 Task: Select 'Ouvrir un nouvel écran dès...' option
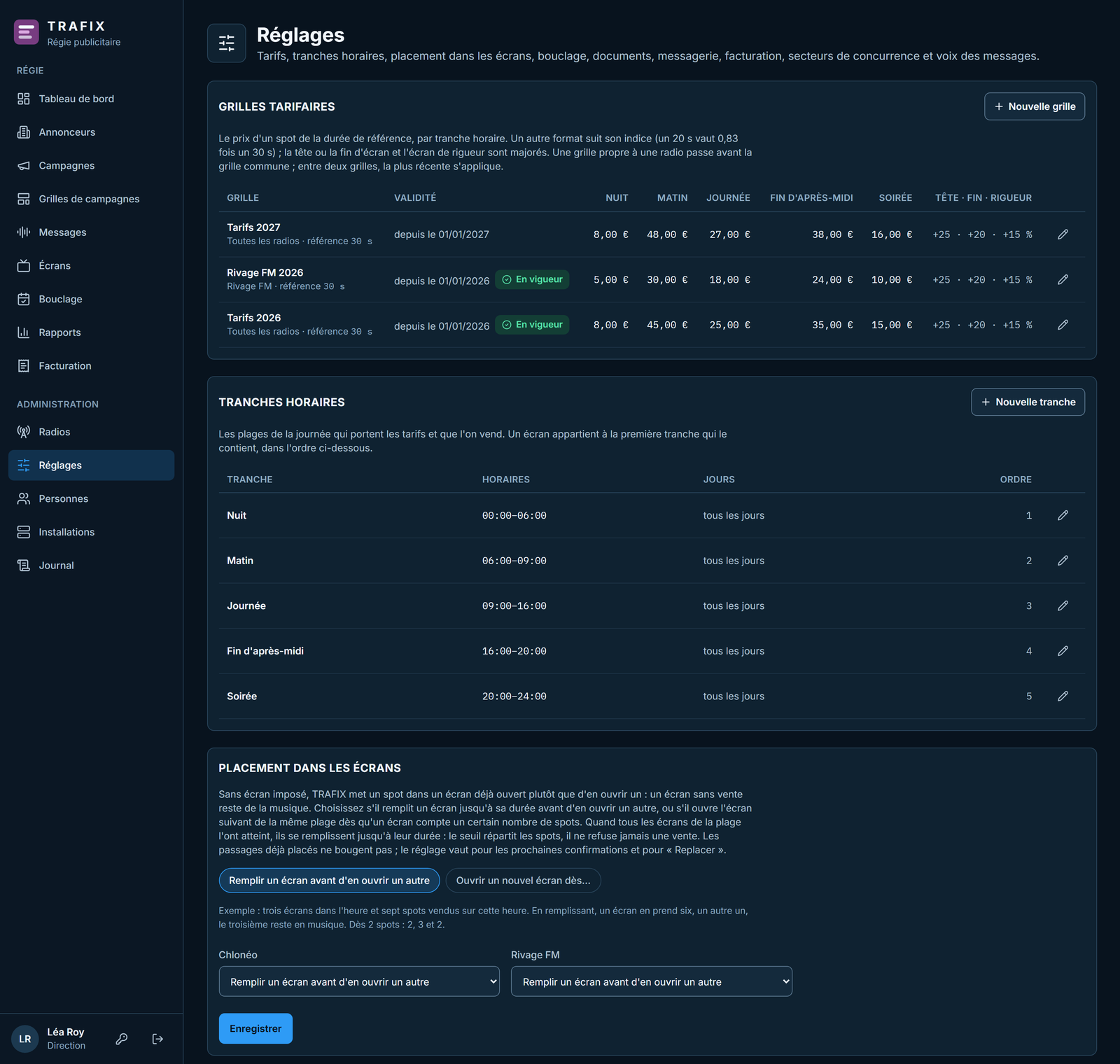(x=523, y=881)
